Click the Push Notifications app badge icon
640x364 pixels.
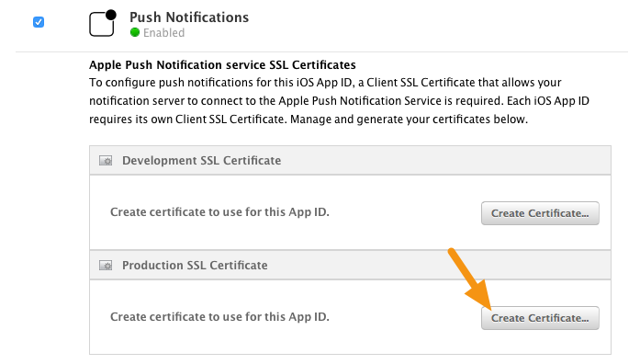tap(103, 23)
